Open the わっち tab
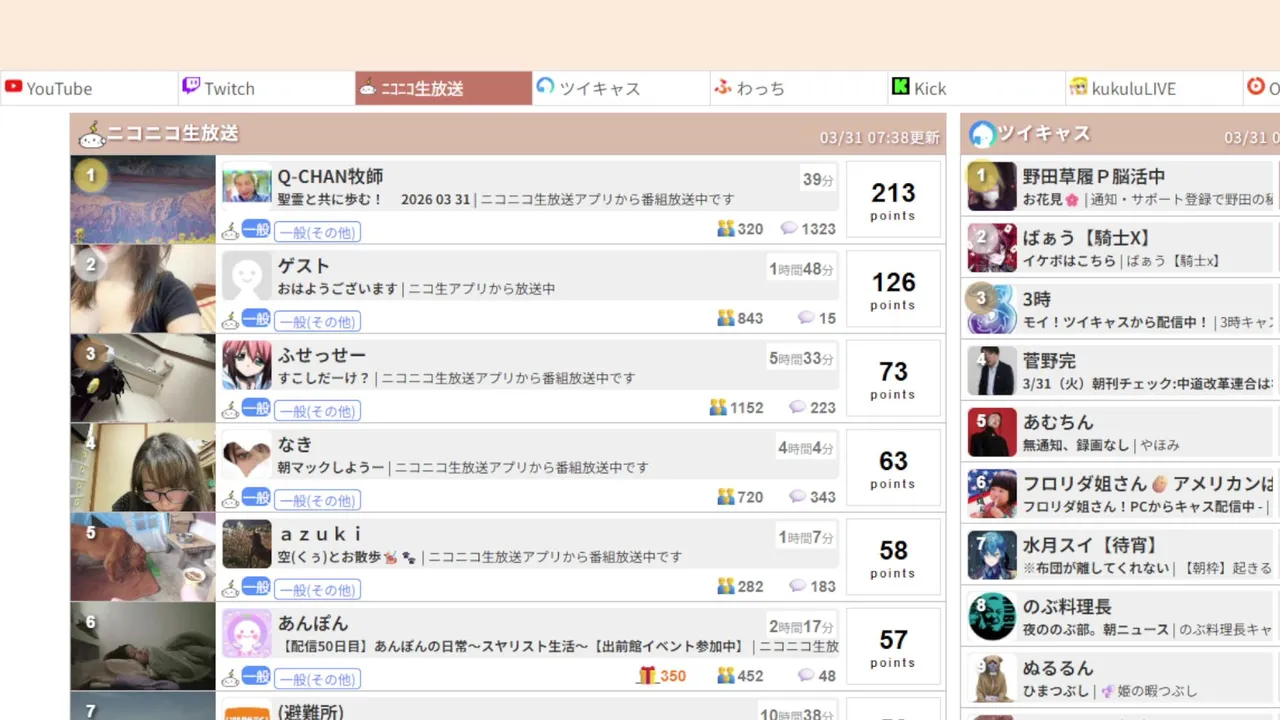 click(799, 88)
